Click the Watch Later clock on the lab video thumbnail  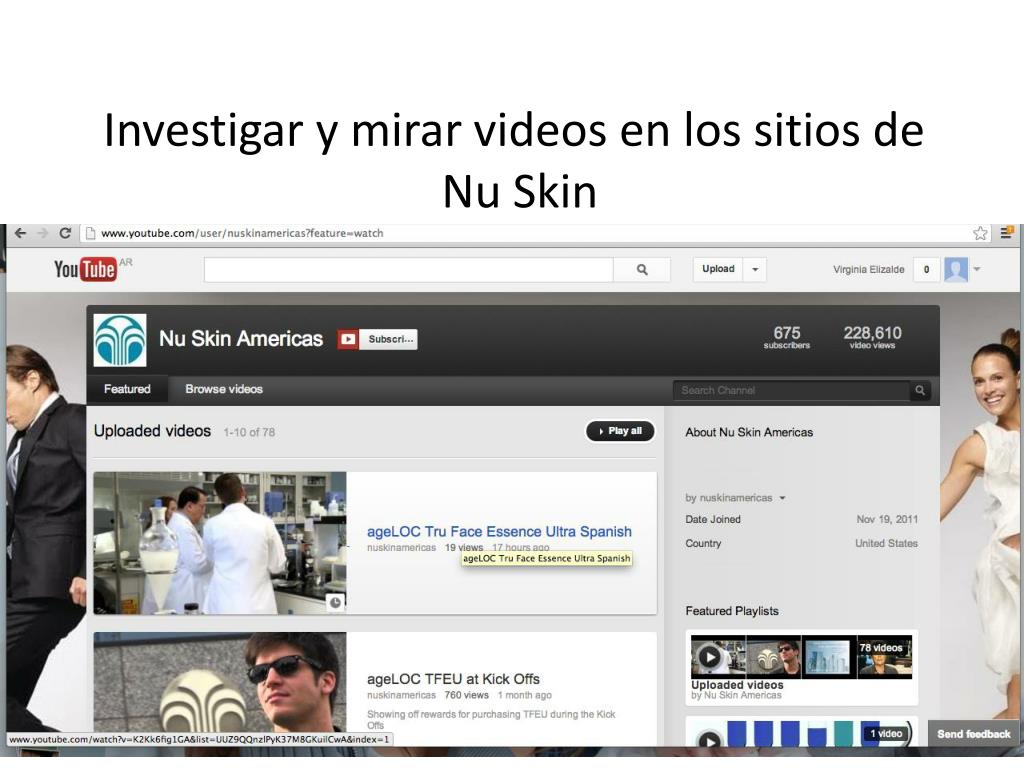pyautogui.click(x=335, y=602)
